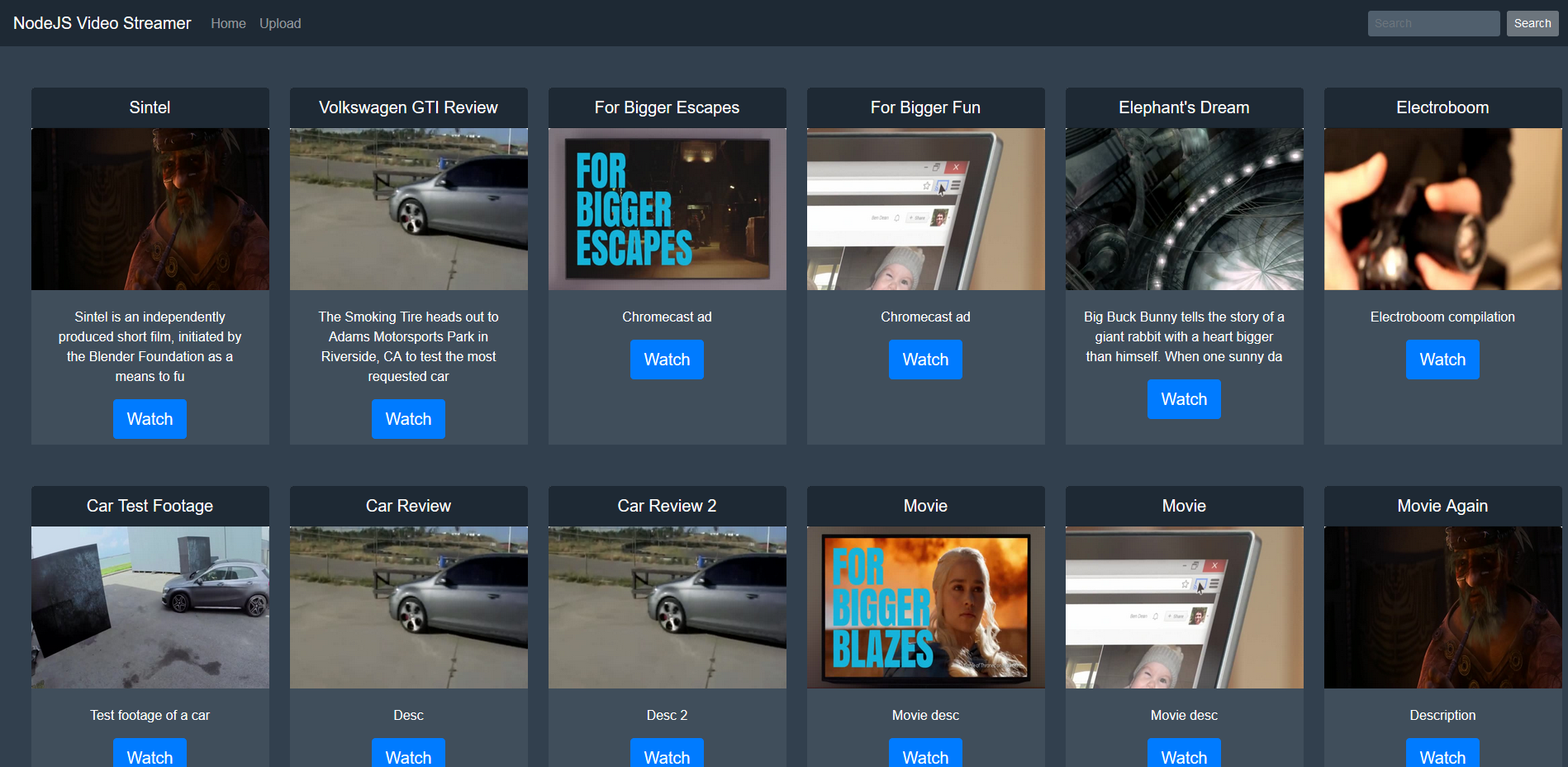Click Watch under Car Test Footage
The width and height of the screenshot is (1568, 767).
150,755
